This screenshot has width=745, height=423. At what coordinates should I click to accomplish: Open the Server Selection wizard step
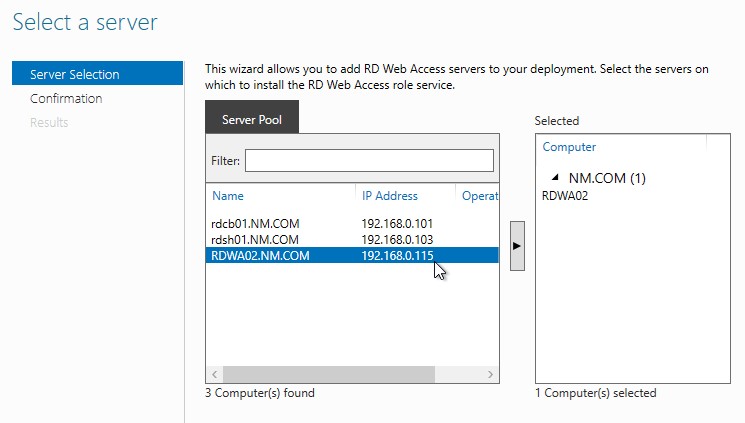tap(75, 74)
